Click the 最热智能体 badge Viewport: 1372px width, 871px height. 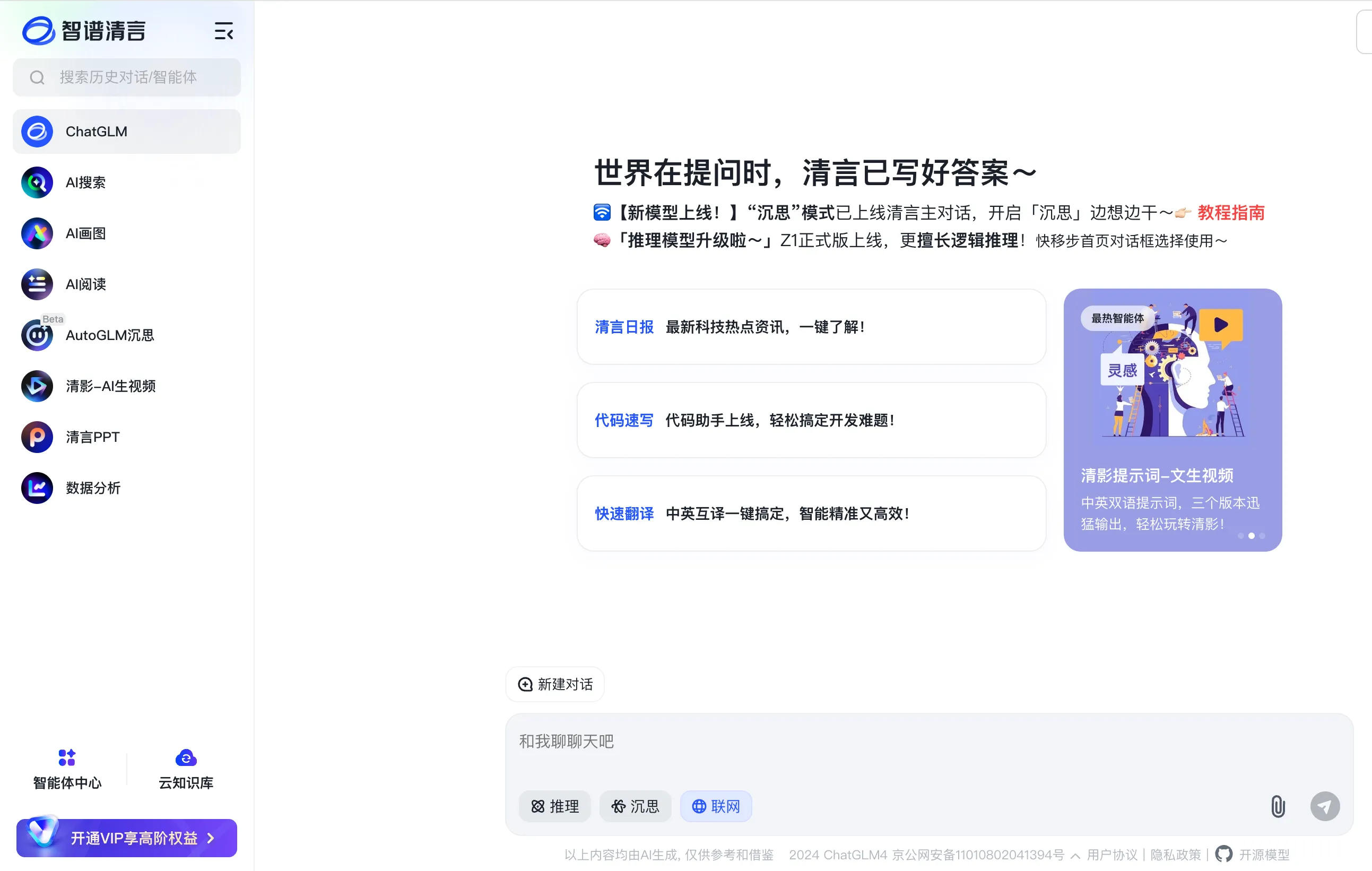[1117, 318]
